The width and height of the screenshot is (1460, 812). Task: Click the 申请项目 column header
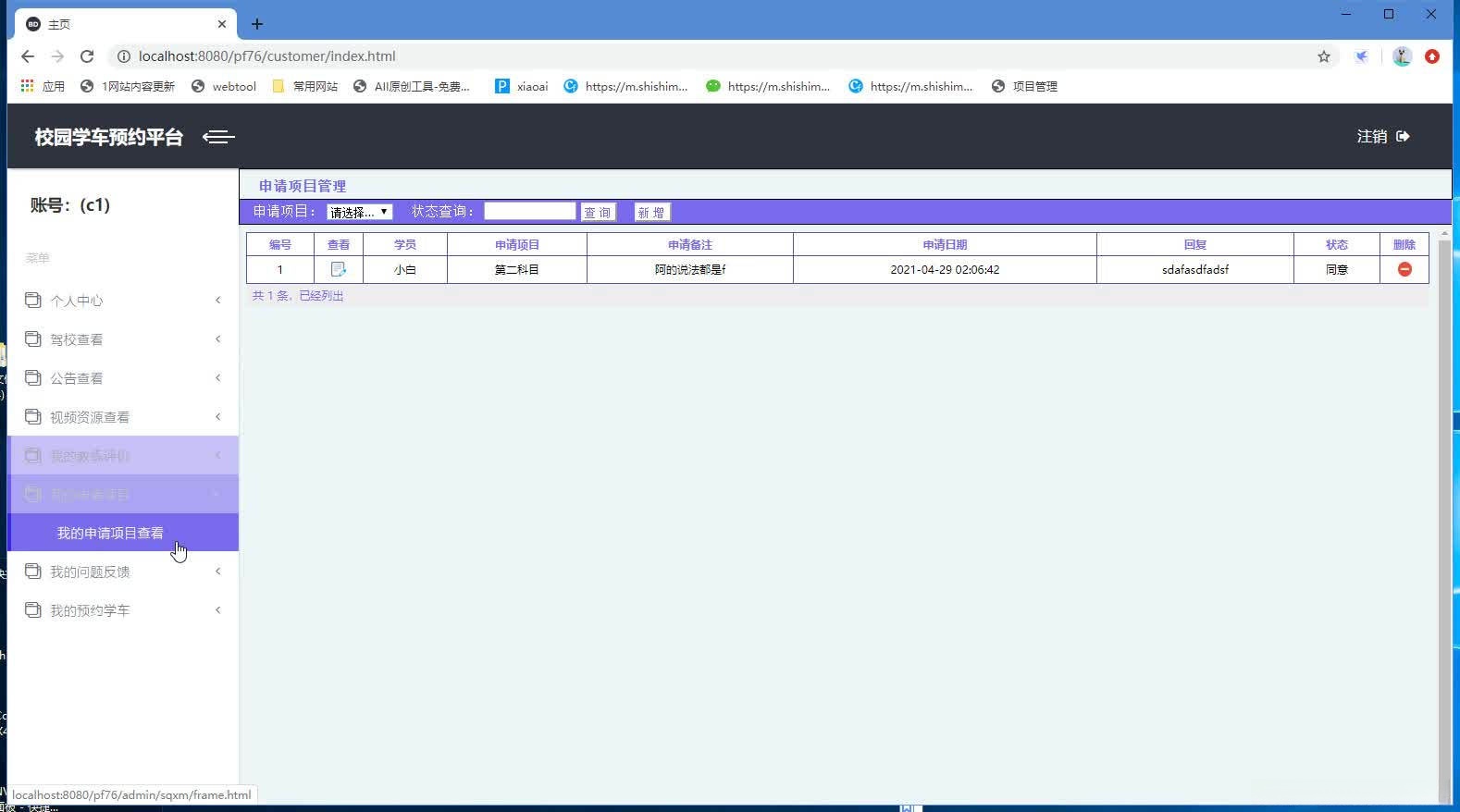pos(516,244)
